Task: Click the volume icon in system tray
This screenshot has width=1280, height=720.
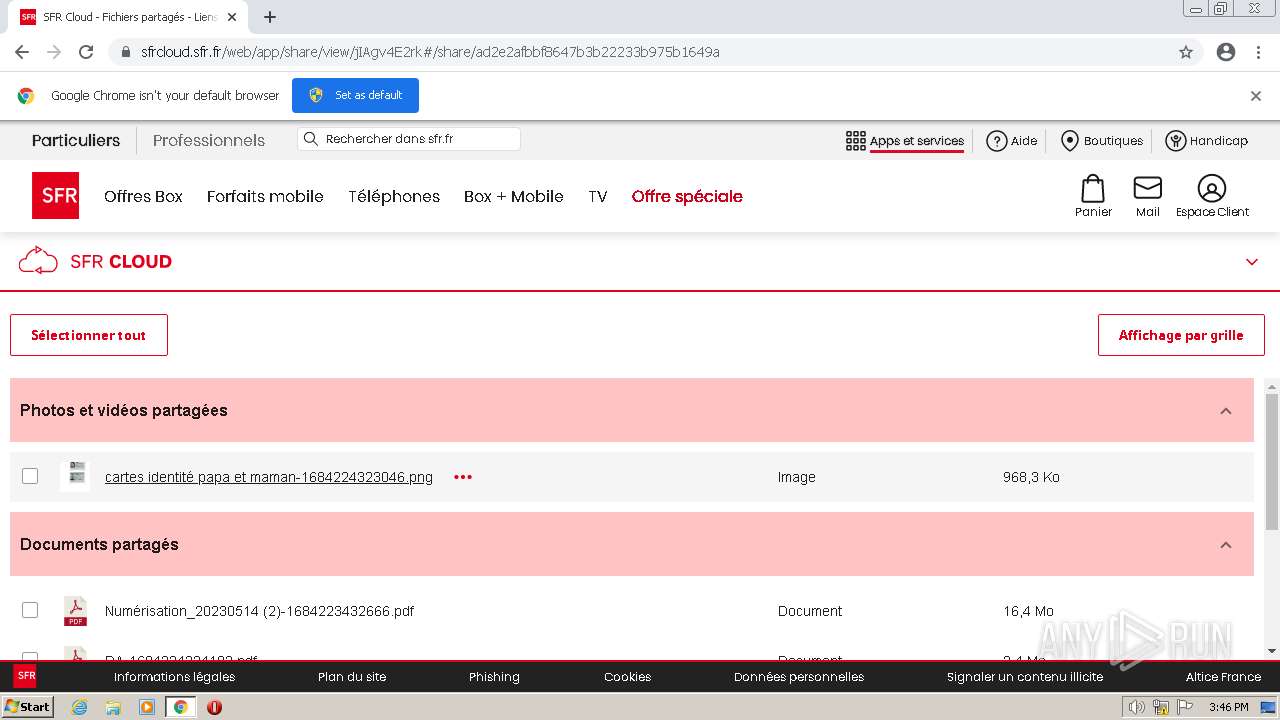Action: click(x=1136, y=707)
